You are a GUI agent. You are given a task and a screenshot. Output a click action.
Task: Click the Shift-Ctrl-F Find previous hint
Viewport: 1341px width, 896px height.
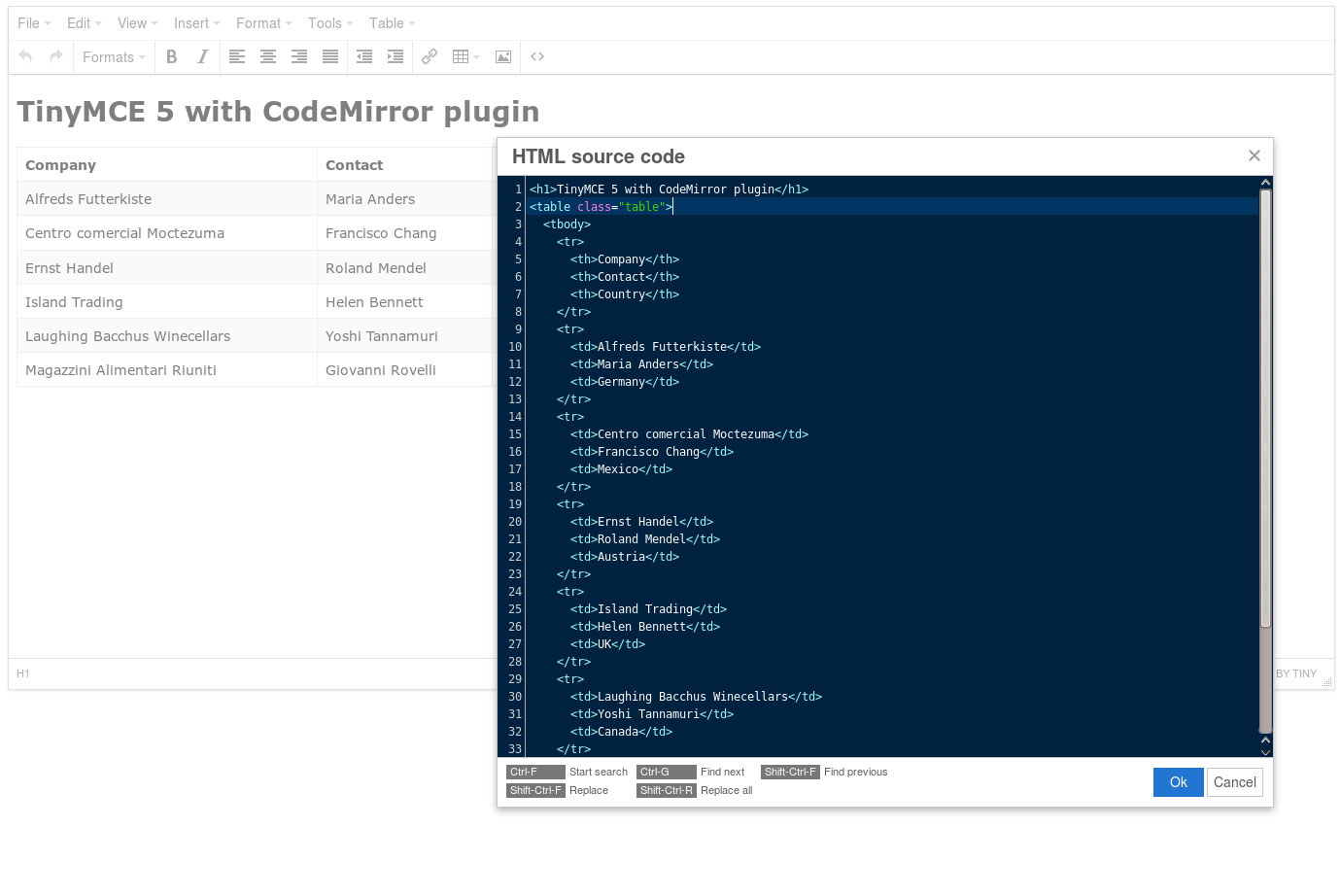coord(824,773)
